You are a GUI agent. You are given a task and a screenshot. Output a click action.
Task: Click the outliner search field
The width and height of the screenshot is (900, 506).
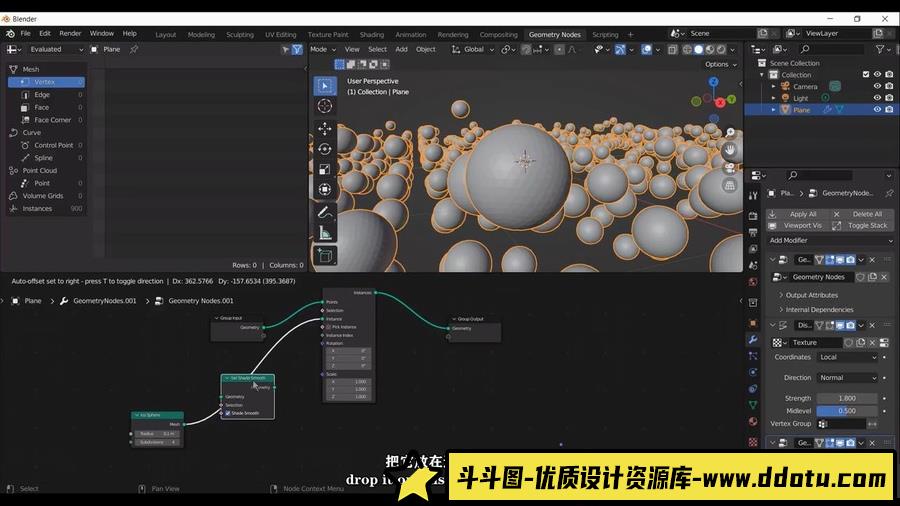tap(831, 49)
